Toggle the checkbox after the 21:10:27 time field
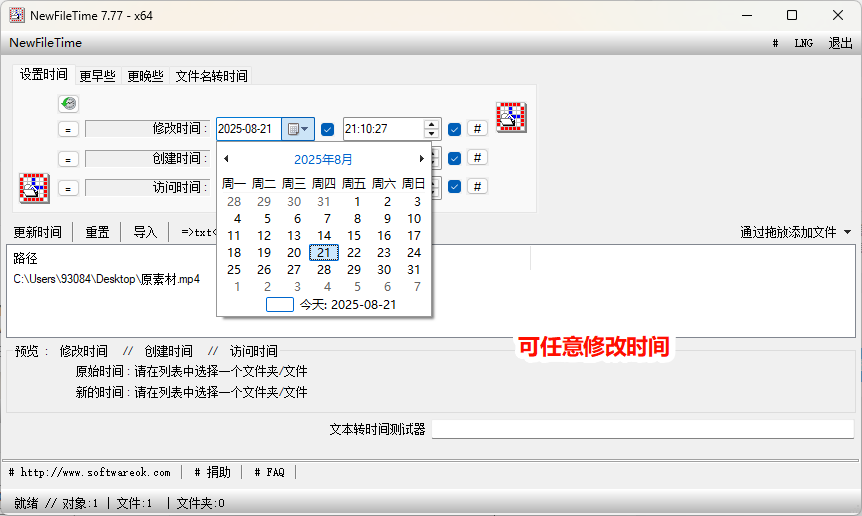862x516 pixels. coord(454,129)
